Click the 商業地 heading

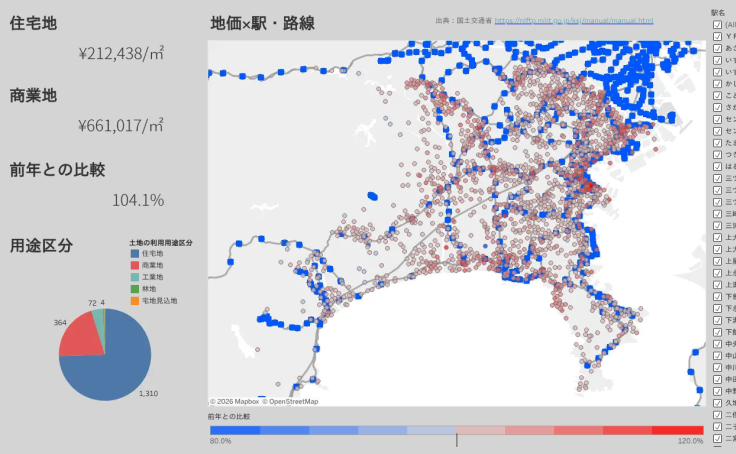(x=33, y=95)
